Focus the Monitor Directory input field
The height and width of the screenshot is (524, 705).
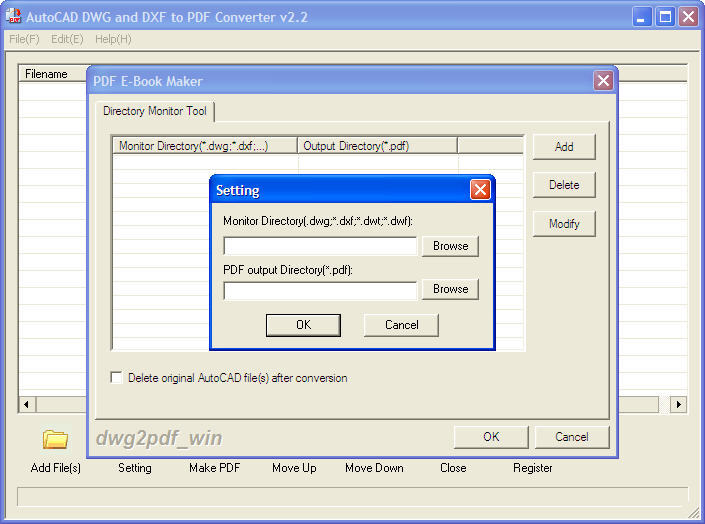pos(320,246)
